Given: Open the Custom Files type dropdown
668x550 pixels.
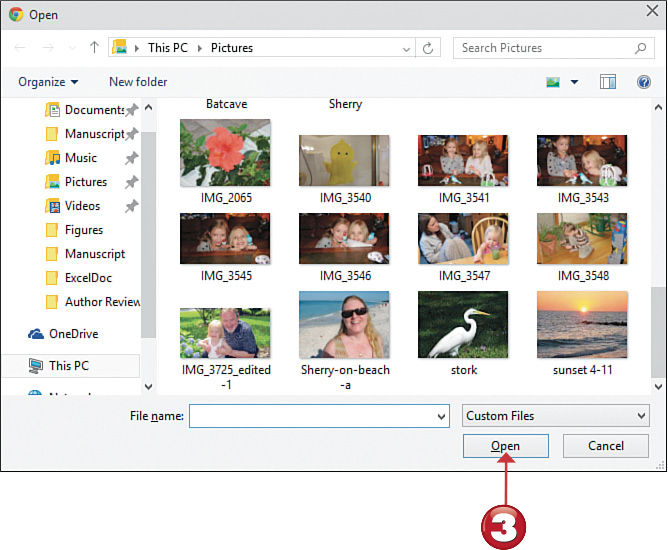Looking at the screenshot, I should 556,416.
